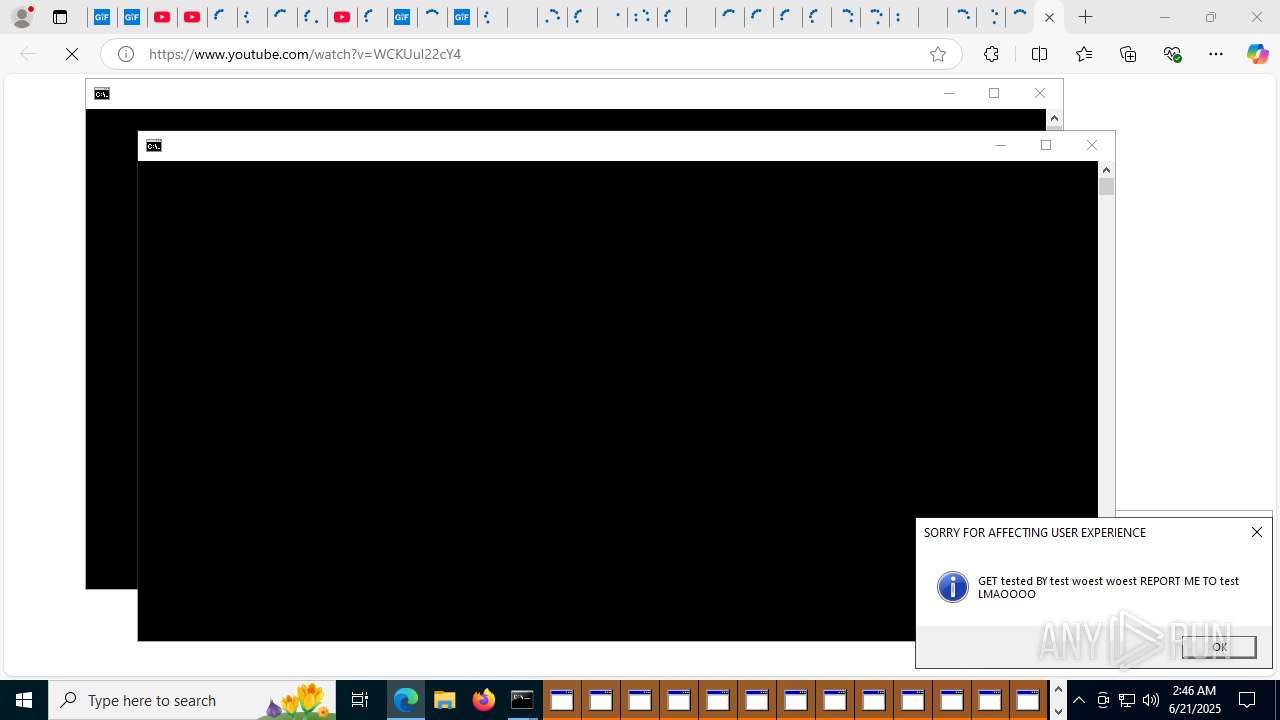The height and width of the screenshot is (720, 1280).
Task: Open a new browser tab
Action: pyautogui.click(x=1085, y=17)
